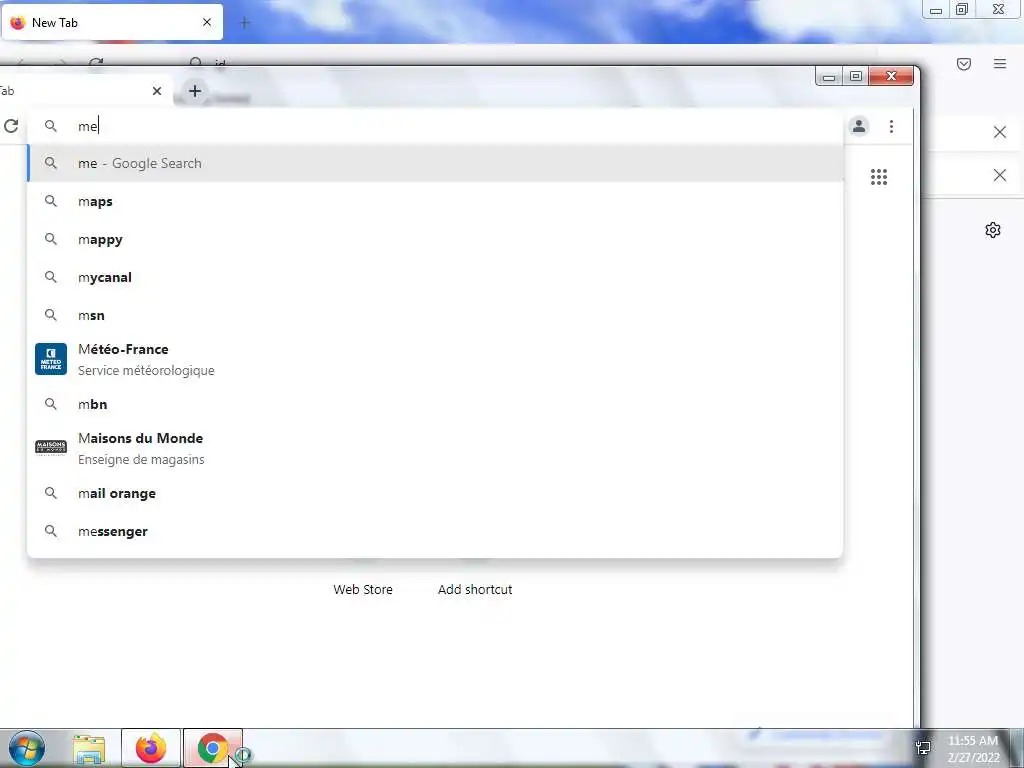Maximize the Chrome window
The image size is (1024, 768).
coord(856,76)
